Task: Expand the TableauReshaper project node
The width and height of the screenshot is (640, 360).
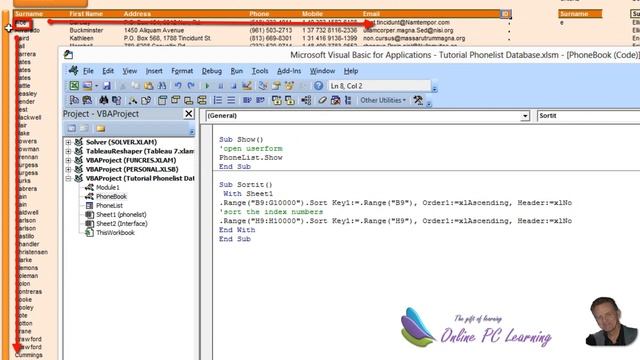Action: click(x=68, y=151)
